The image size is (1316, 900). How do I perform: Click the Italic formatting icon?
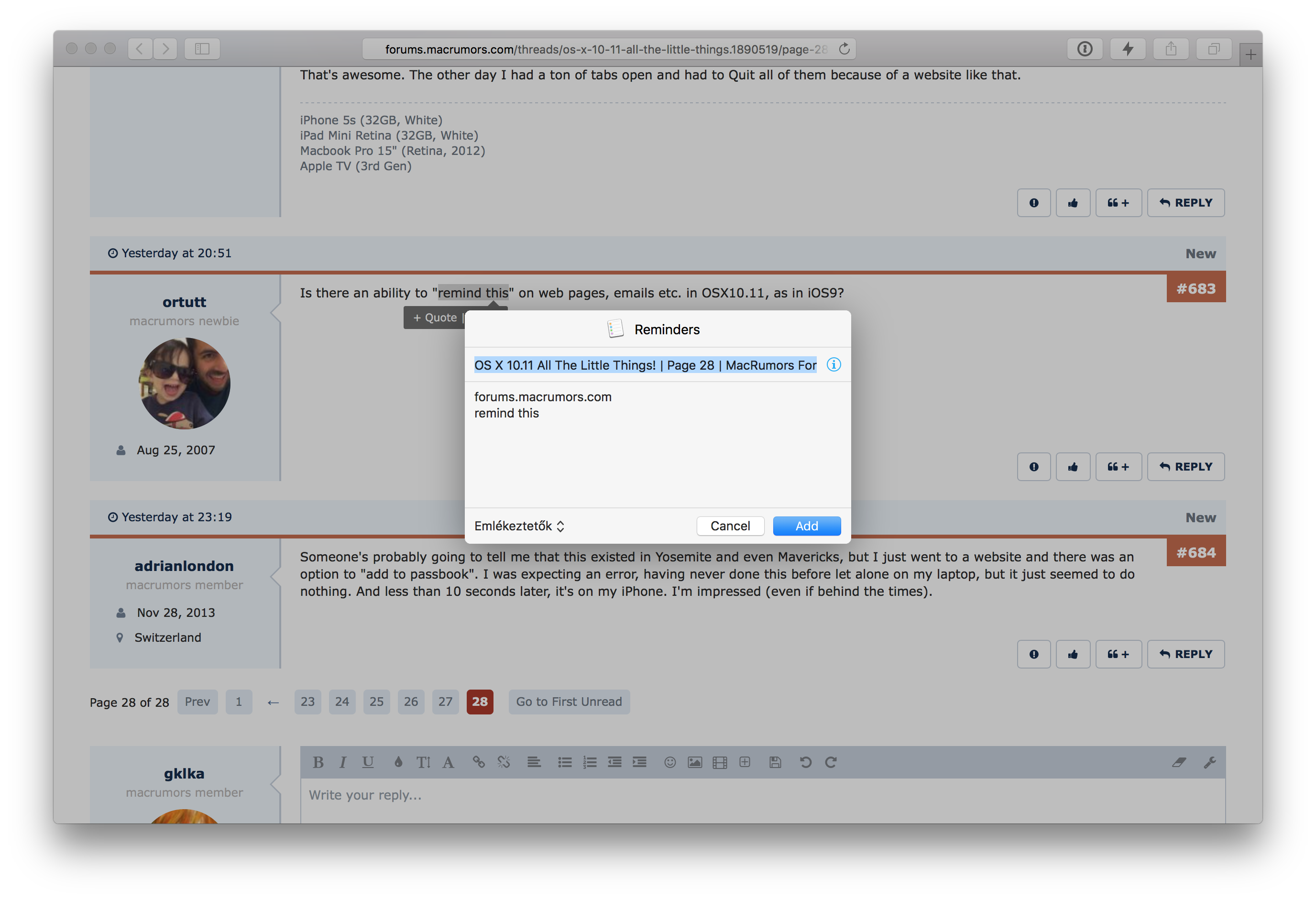(x=343, y=761)
